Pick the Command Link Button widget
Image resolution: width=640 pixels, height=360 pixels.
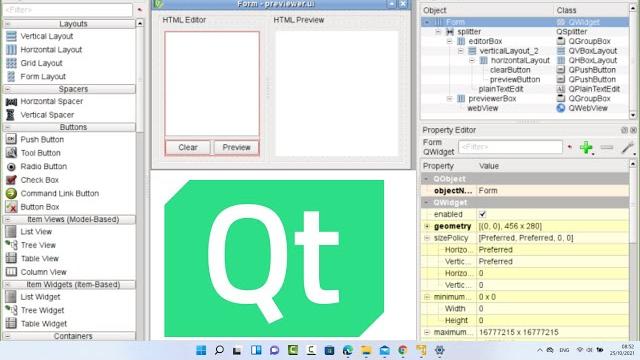click(x=60, y=193)
